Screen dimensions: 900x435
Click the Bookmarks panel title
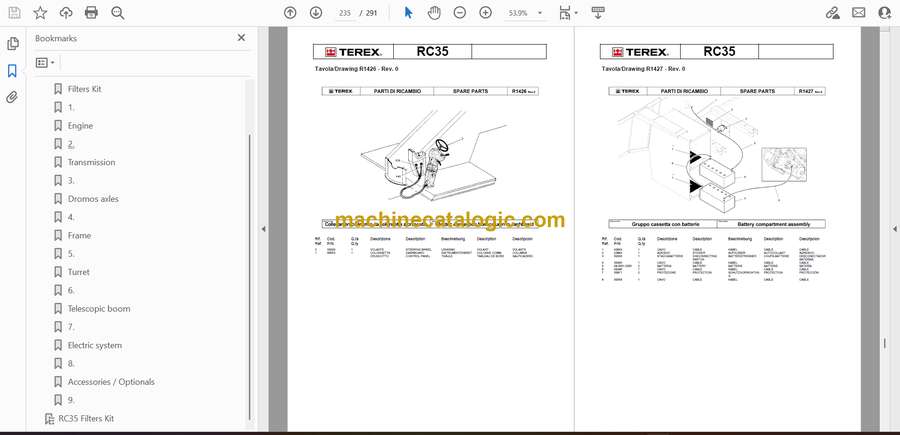pos(56,38)
